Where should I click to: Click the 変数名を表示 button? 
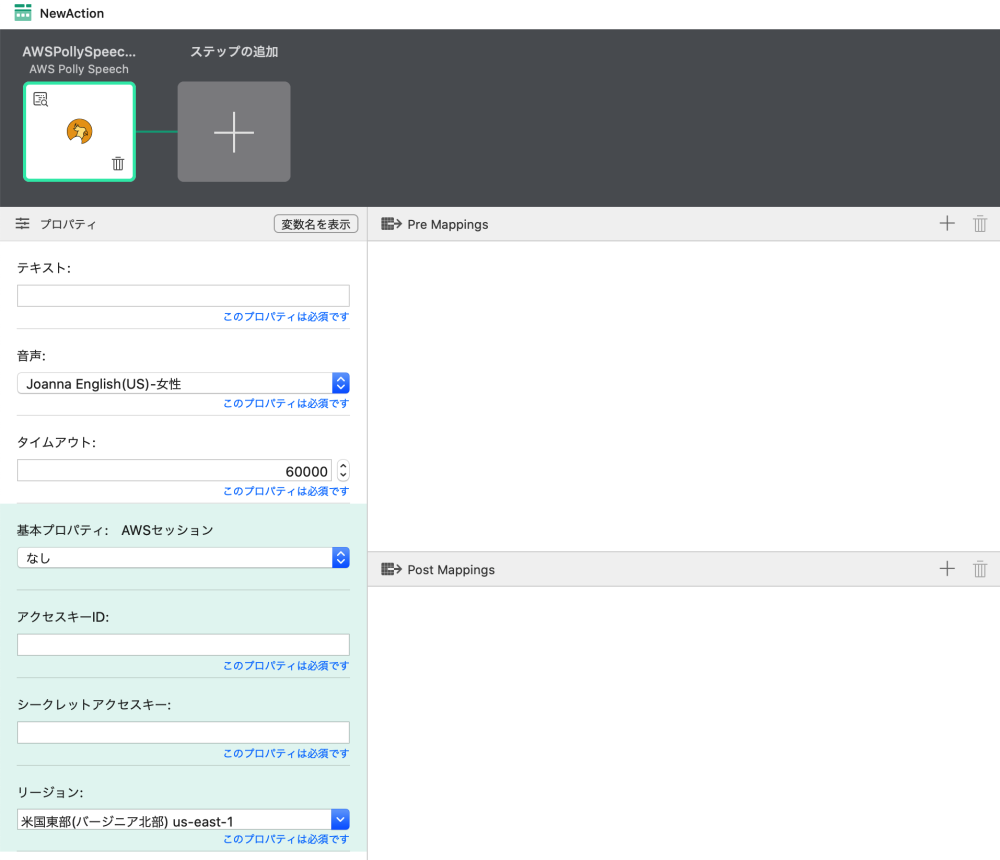pyautogui.click(x=316, y=223)
